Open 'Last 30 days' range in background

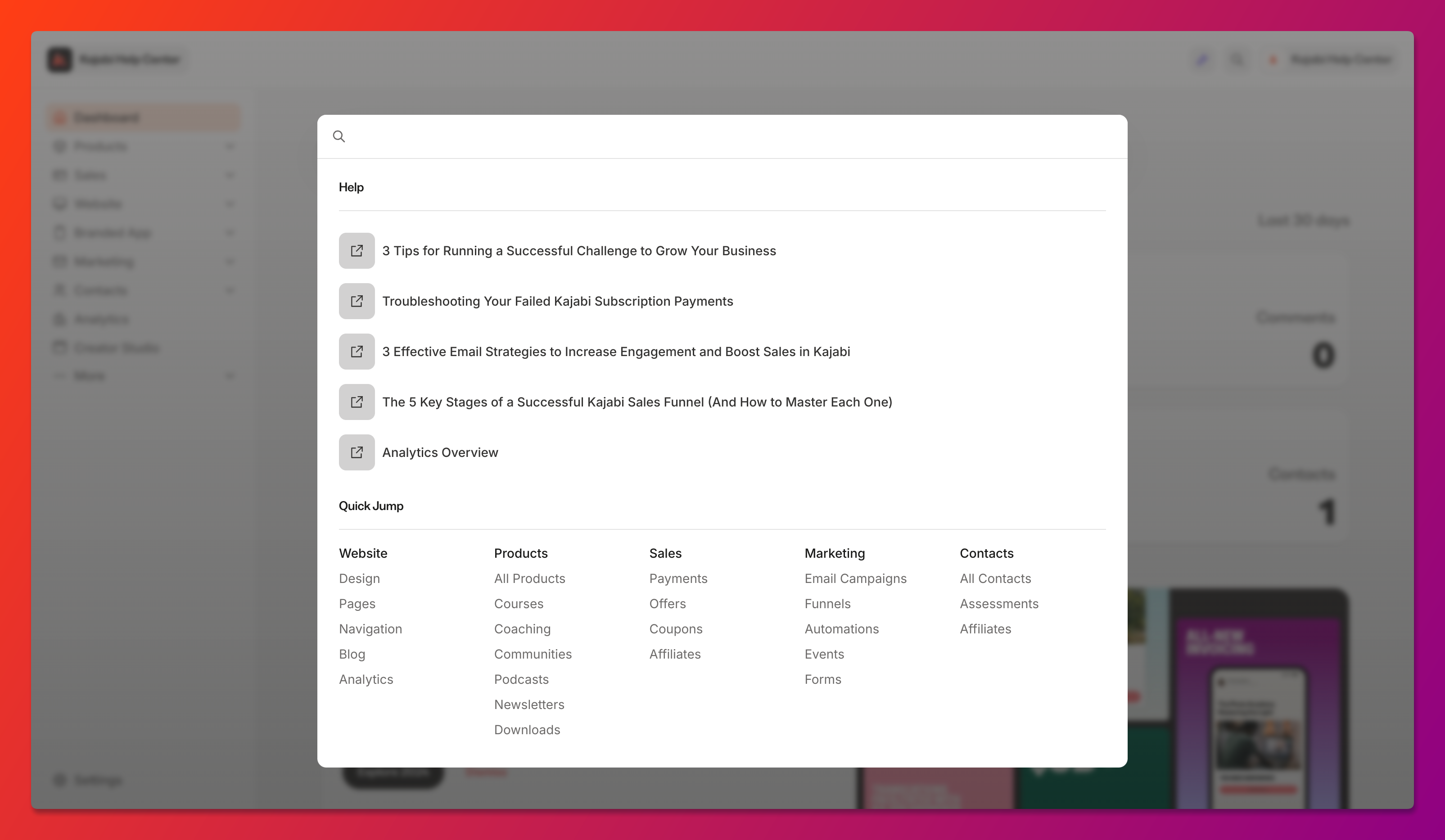point(1303,221)
